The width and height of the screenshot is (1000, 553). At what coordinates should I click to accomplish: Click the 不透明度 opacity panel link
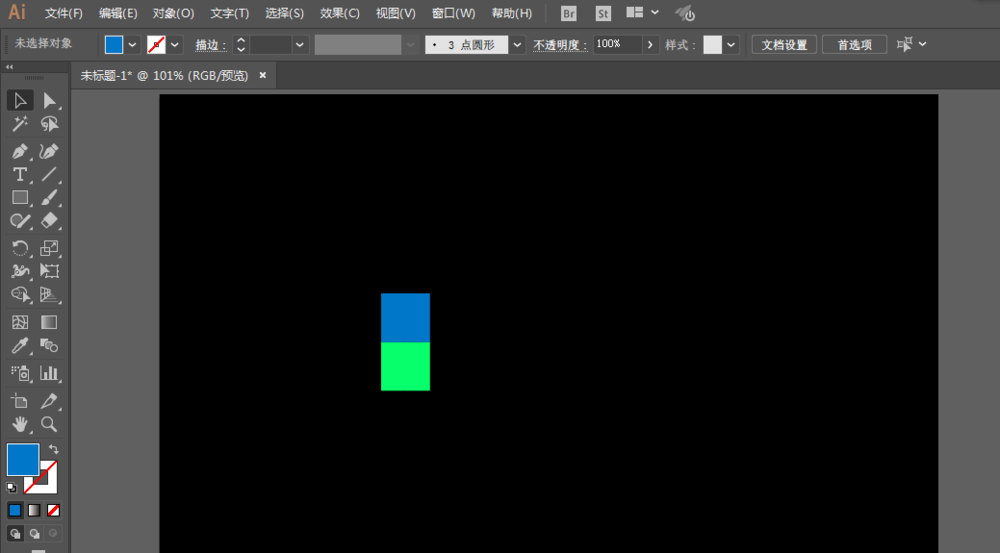(560, 45)
